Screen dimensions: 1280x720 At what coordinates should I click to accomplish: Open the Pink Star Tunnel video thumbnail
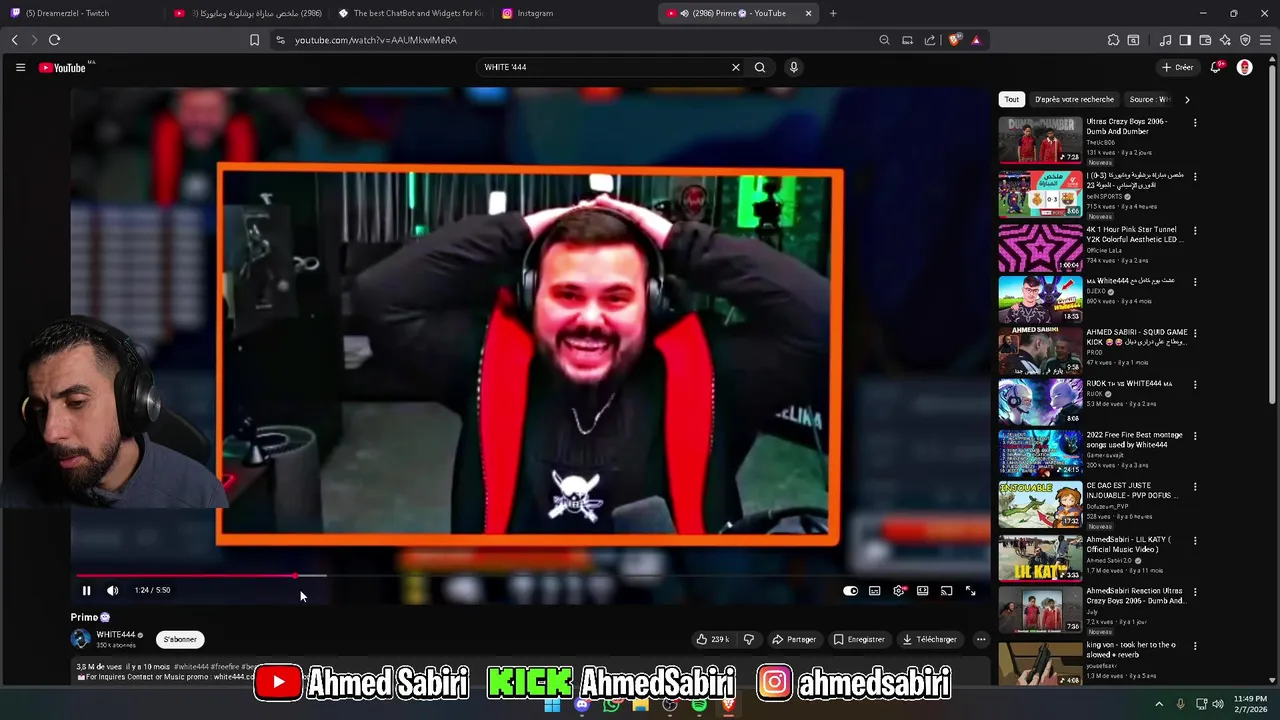1040,248
